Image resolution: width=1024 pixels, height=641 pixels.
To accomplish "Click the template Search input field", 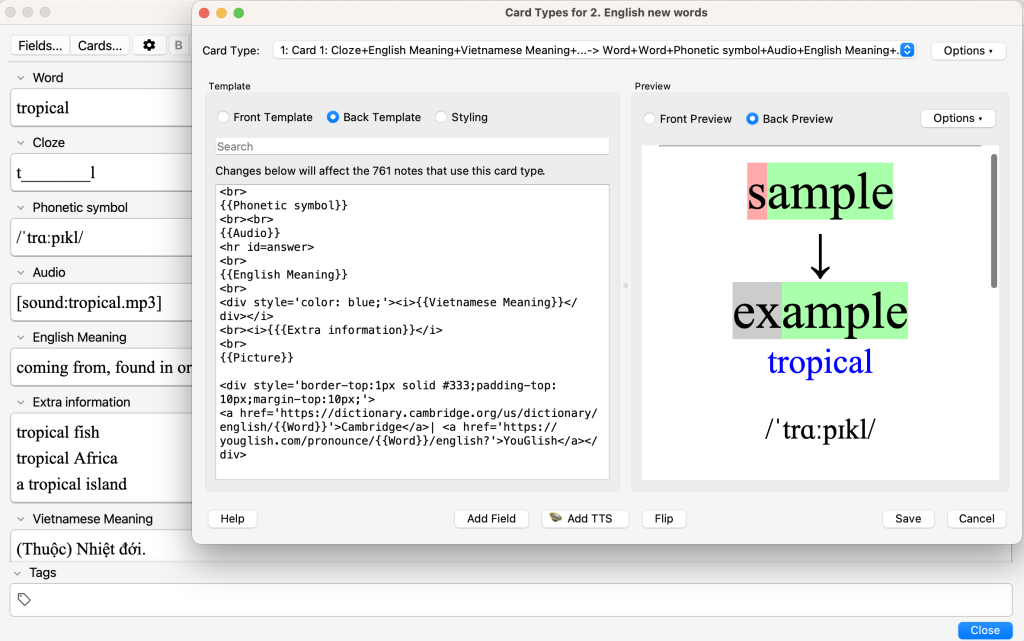I will pyautogui.click(x=412, y=146).
